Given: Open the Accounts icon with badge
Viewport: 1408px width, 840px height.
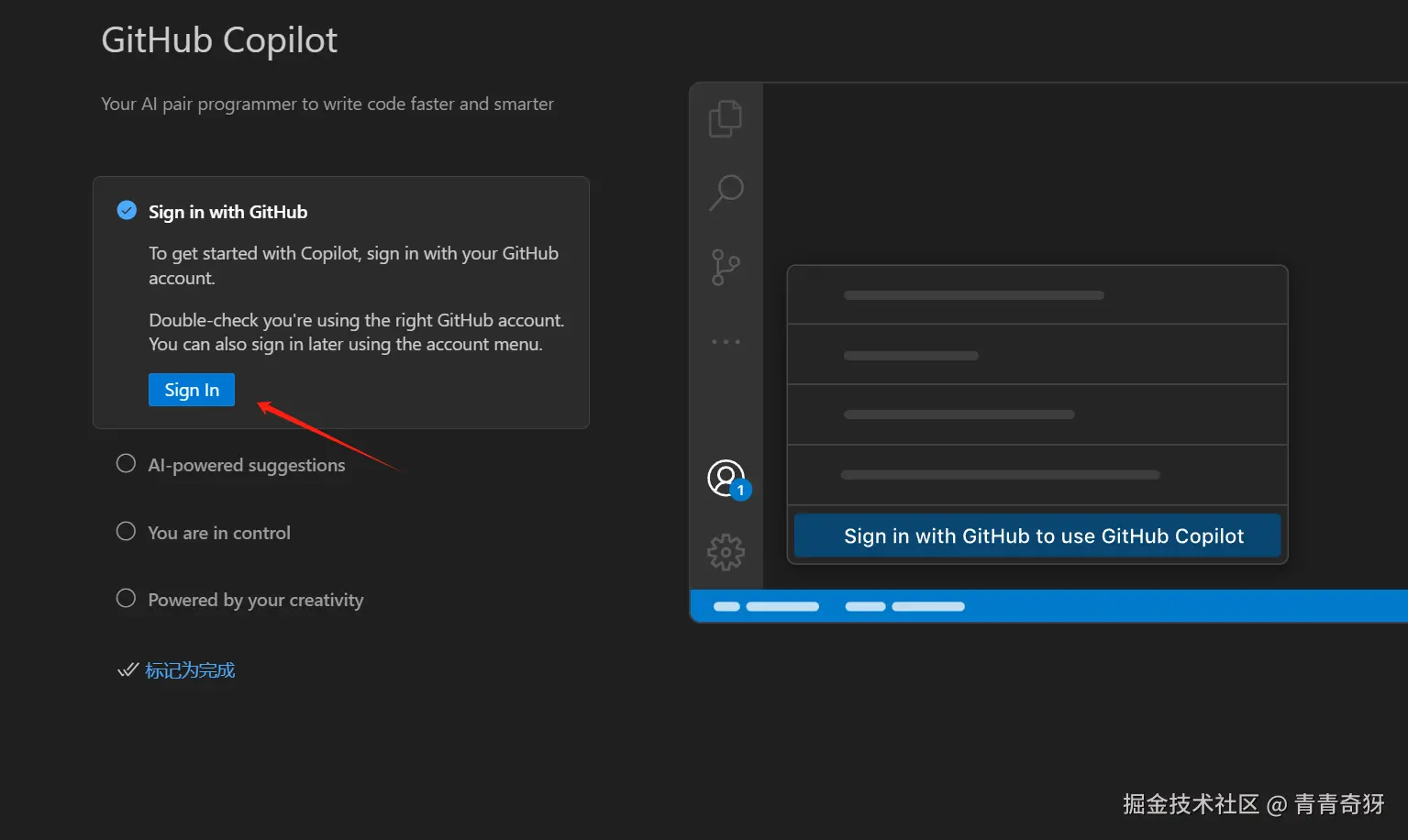Looking at the screenshot, I should coord(726,479).
